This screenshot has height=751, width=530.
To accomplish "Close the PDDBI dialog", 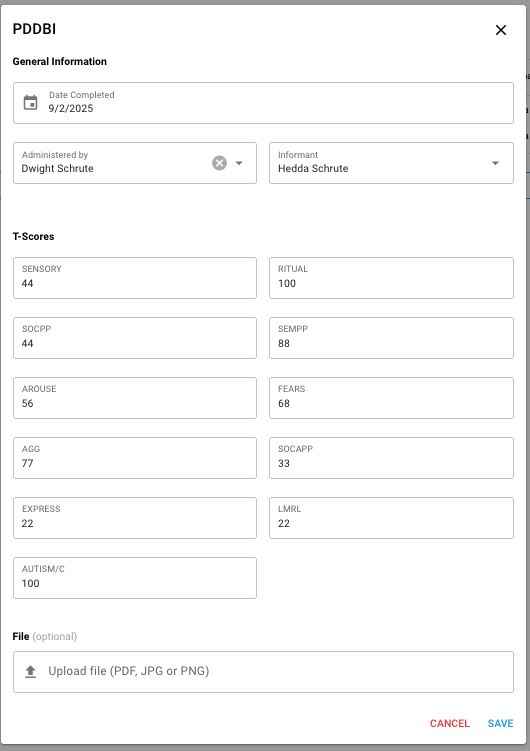I will pos(501,30).
